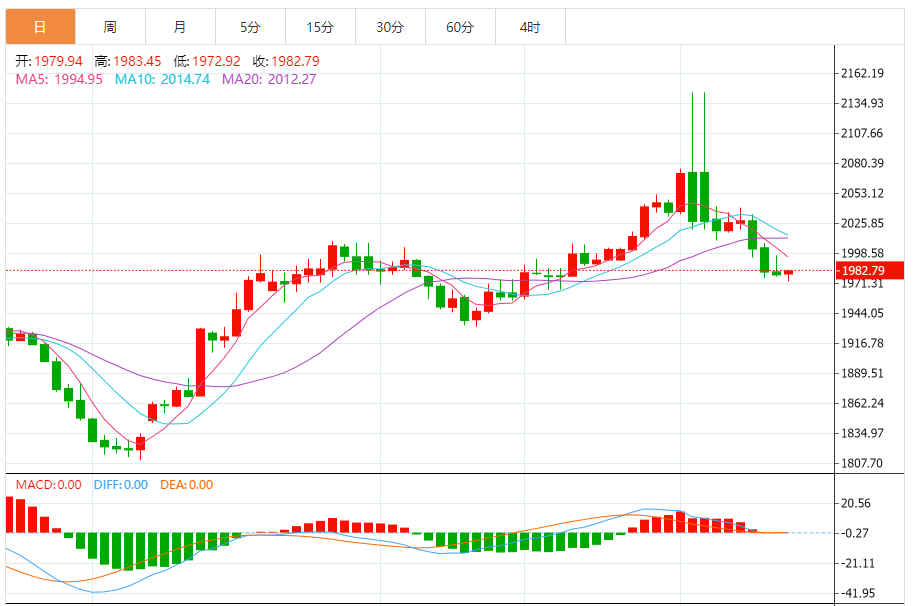The image size is (913, 606).
Task: Click the -41.95 MACD axis label
Action: coord(858,593)
